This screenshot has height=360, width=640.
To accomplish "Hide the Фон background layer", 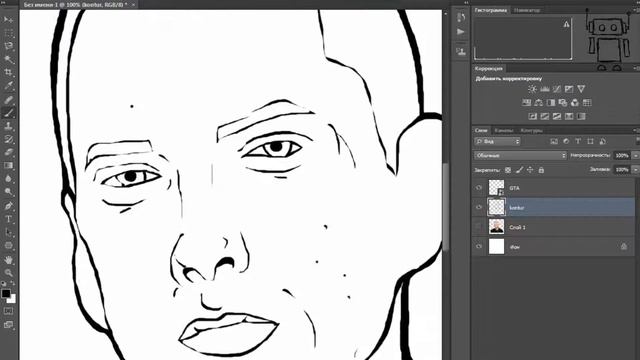I will (479, 247).
